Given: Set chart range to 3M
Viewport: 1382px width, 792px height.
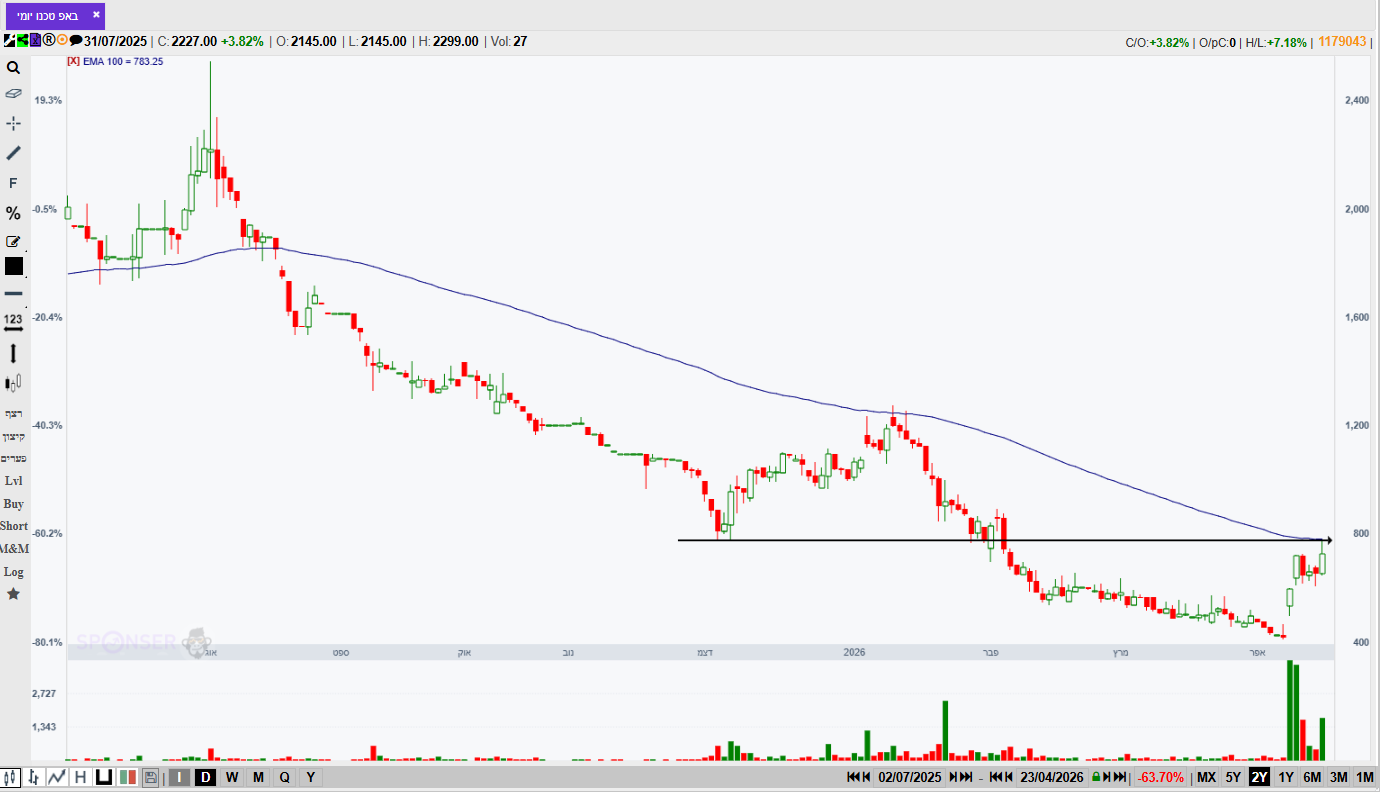Looking at the screenshot, I should coord(1339,777).
